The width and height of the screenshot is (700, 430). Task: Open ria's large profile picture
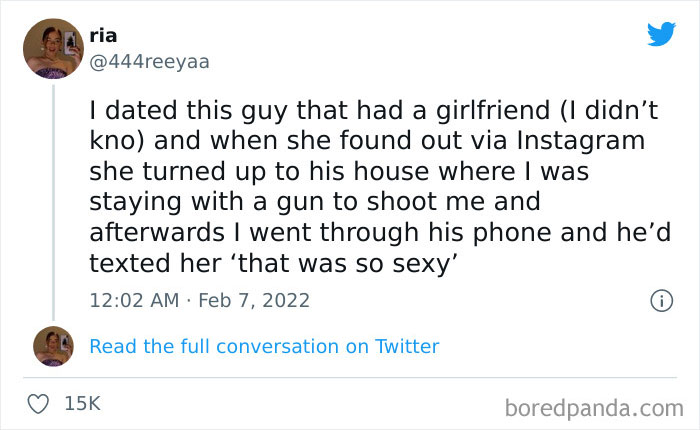click(x=52, y=47)
